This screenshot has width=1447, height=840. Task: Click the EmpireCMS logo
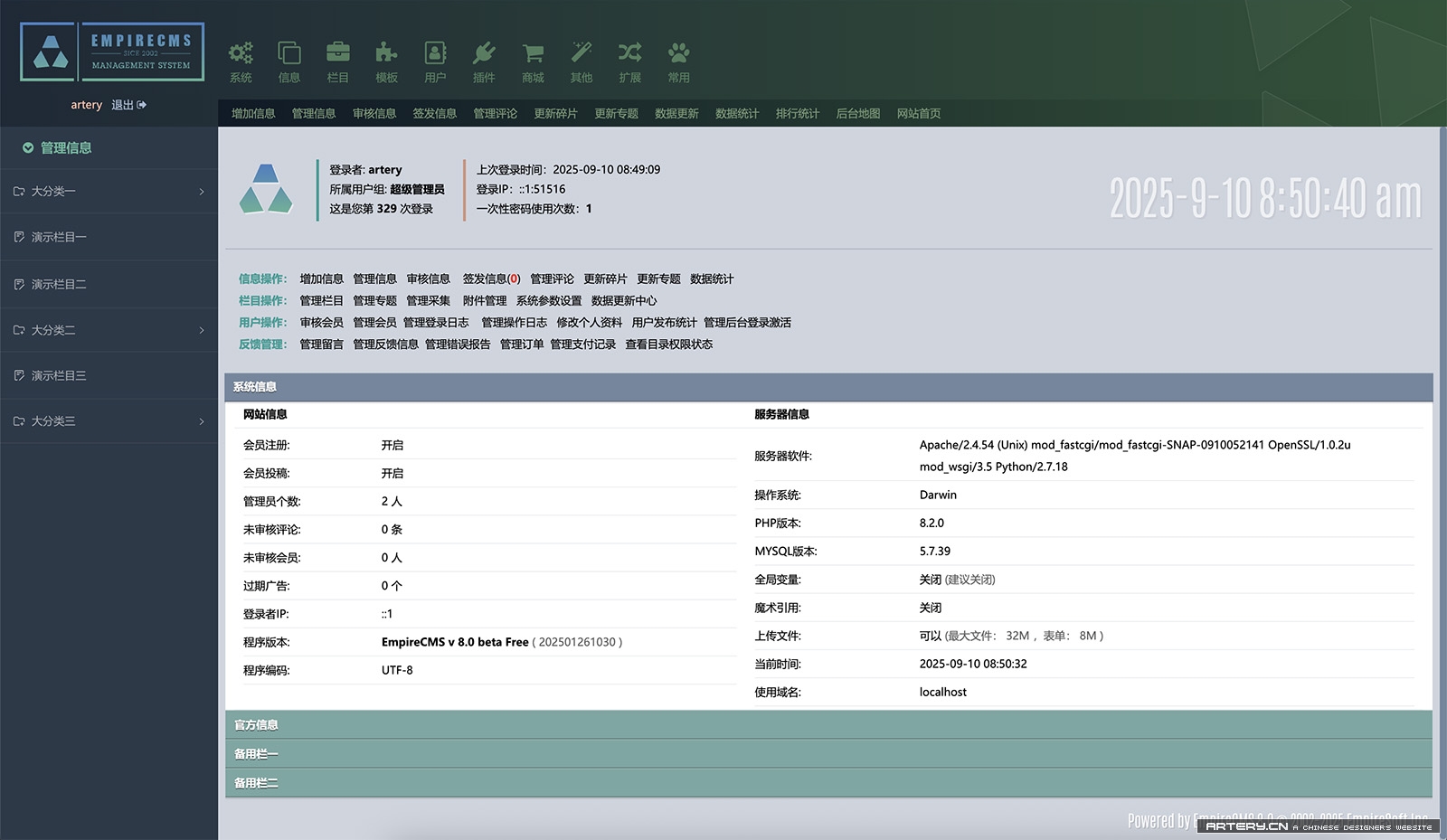click(110, 52)
